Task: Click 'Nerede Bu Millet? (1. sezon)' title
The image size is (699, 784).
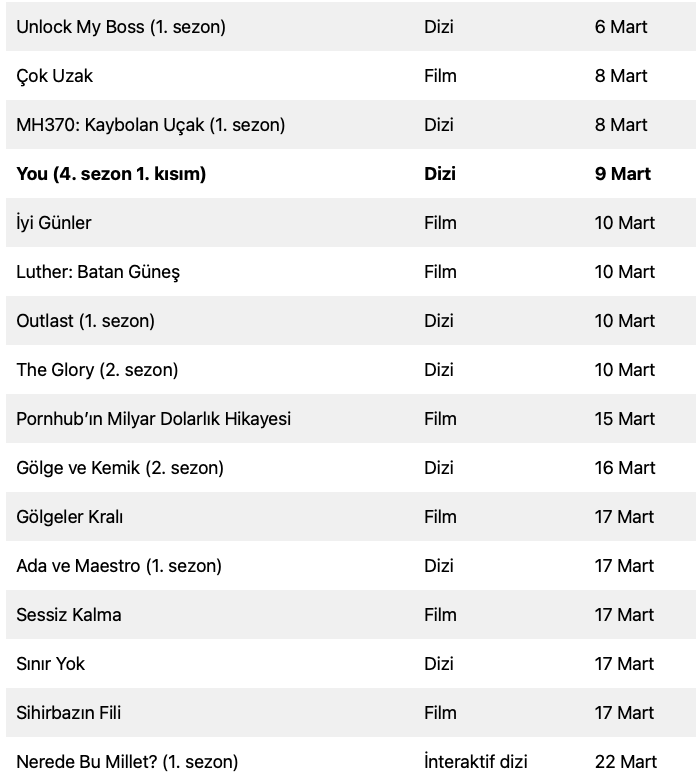Action: pyautogui.click(x=127, y=762)
